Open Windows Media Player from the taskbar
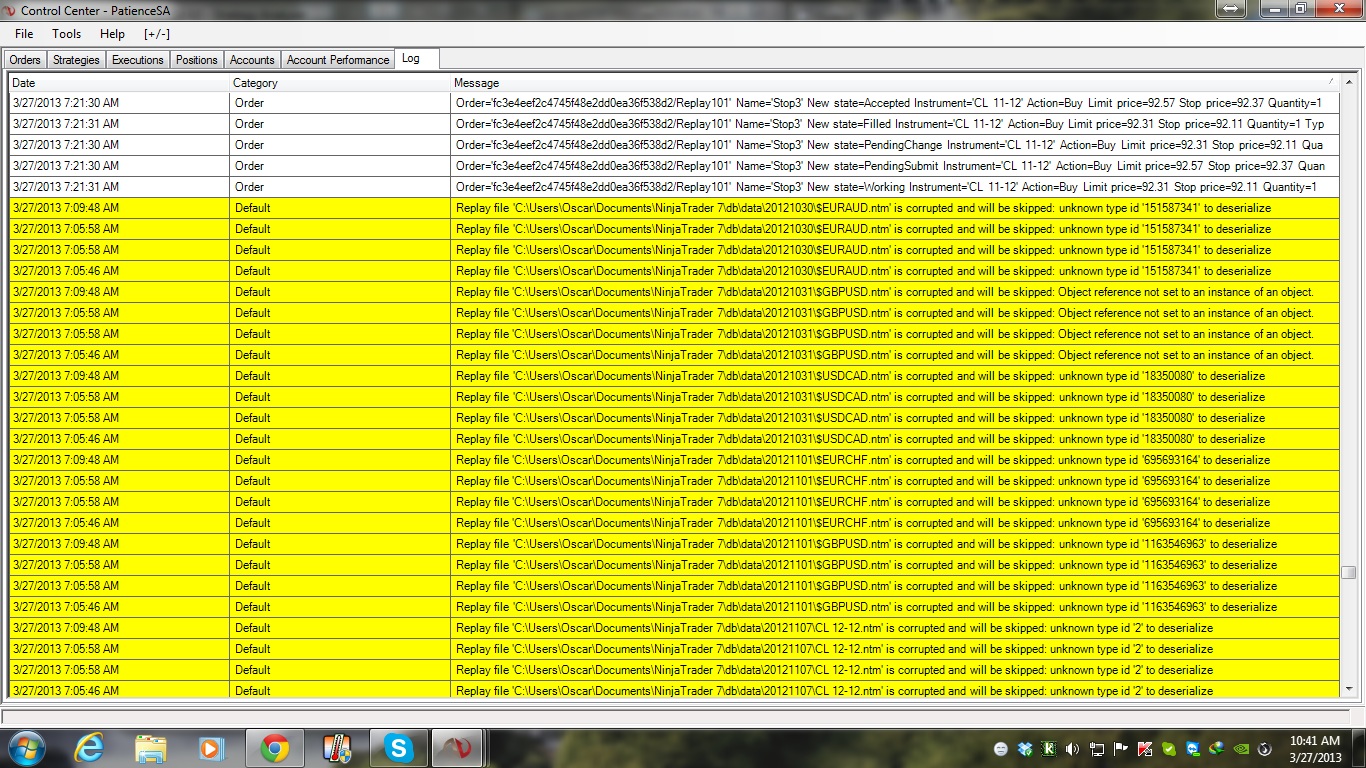1366x768 pixels. click(211, 748)
